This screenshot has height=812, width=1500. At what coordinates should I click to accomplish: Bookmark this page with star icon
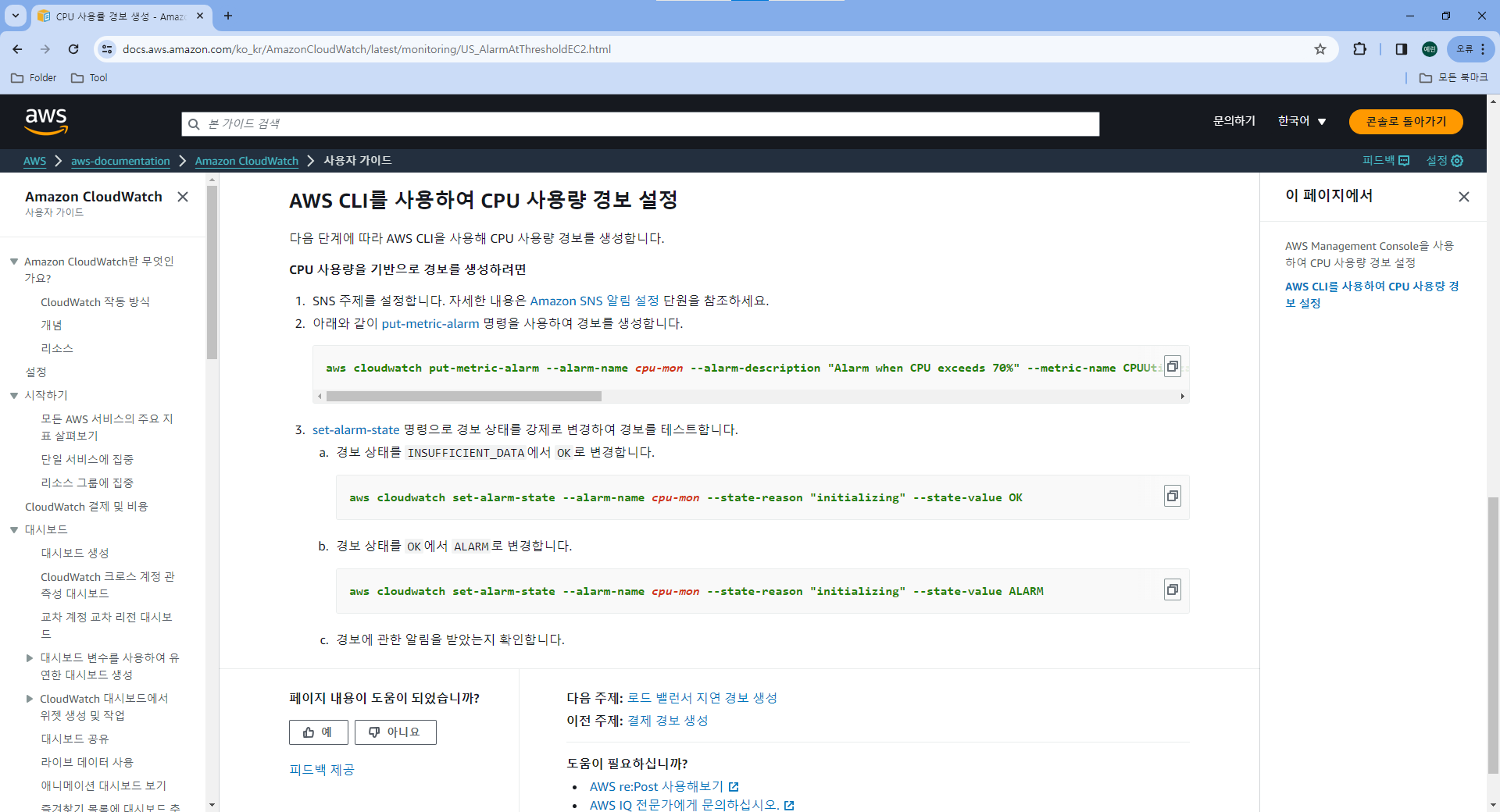(x=1320, y=49)
